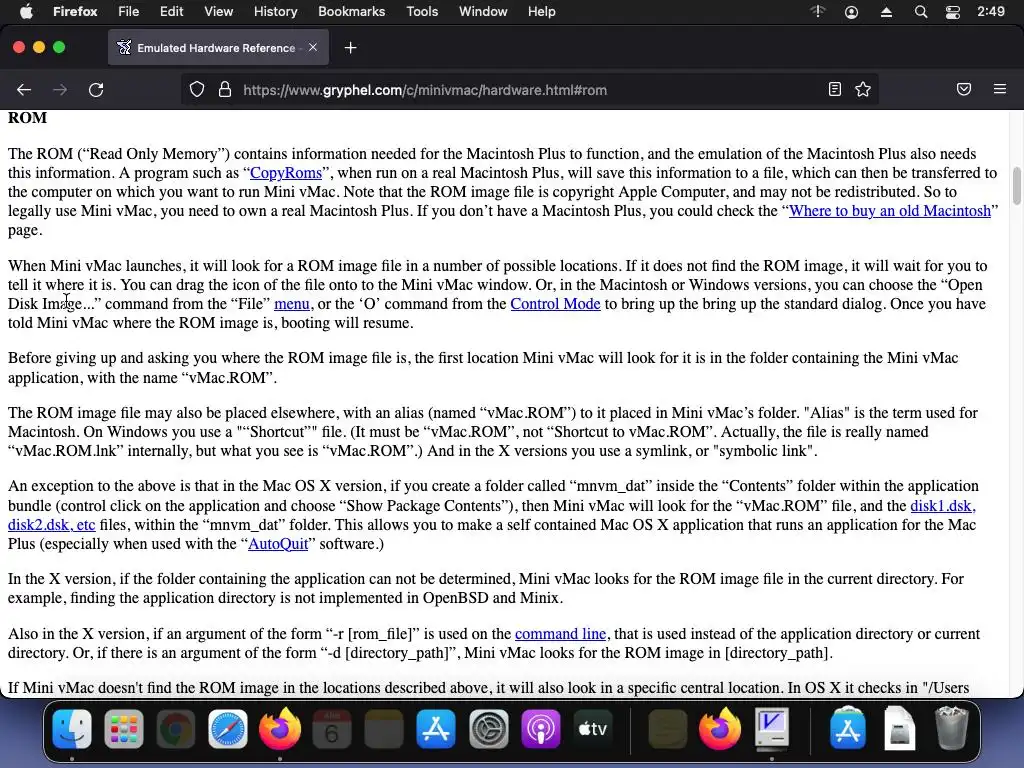This screenshot has height=768, width=1024.
Task: Open the user account menu bar icon
Action: click(x=852, y=12)
